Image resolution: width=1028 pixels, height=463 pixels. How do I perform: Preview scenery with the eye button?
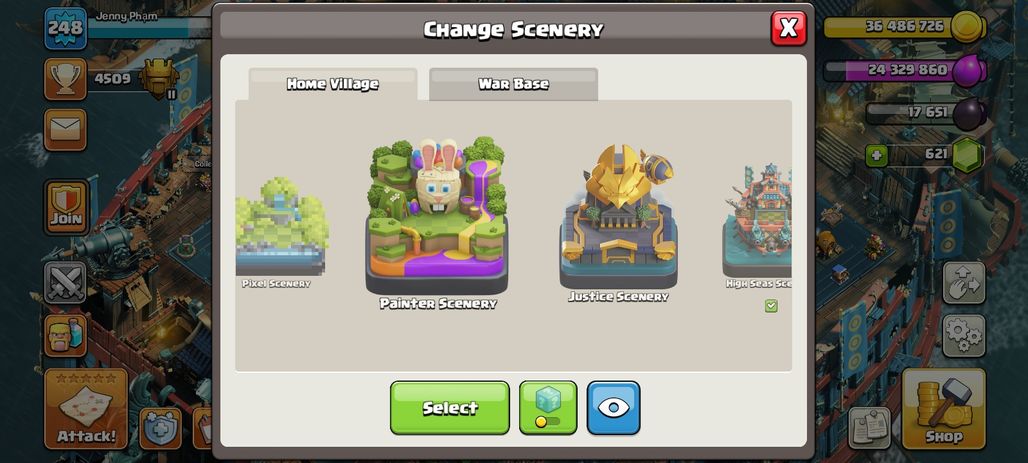pyautogui.click(x=614, y=407)
